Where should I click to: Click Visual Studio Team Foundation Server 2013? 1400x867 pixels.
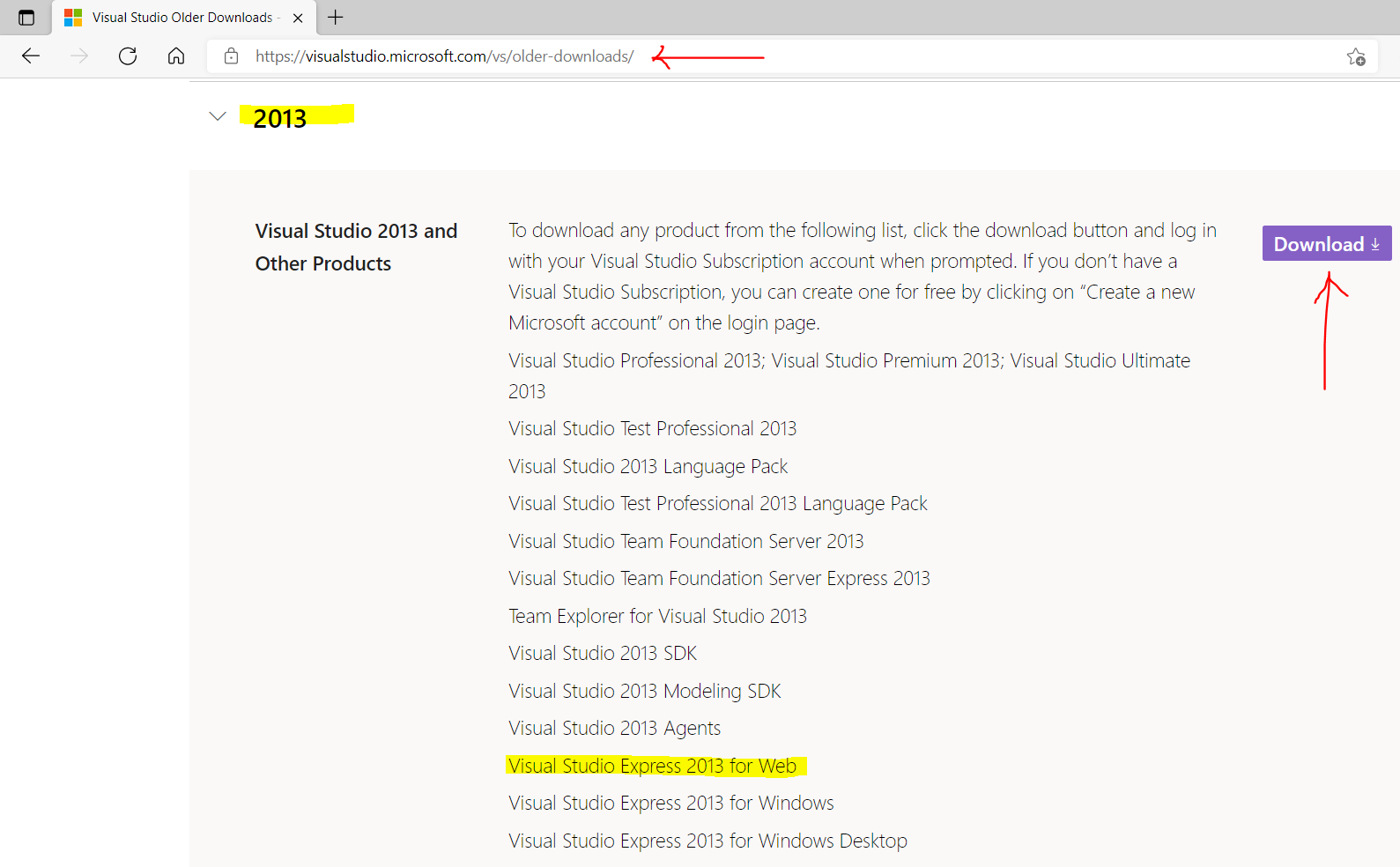click(685, 541)
